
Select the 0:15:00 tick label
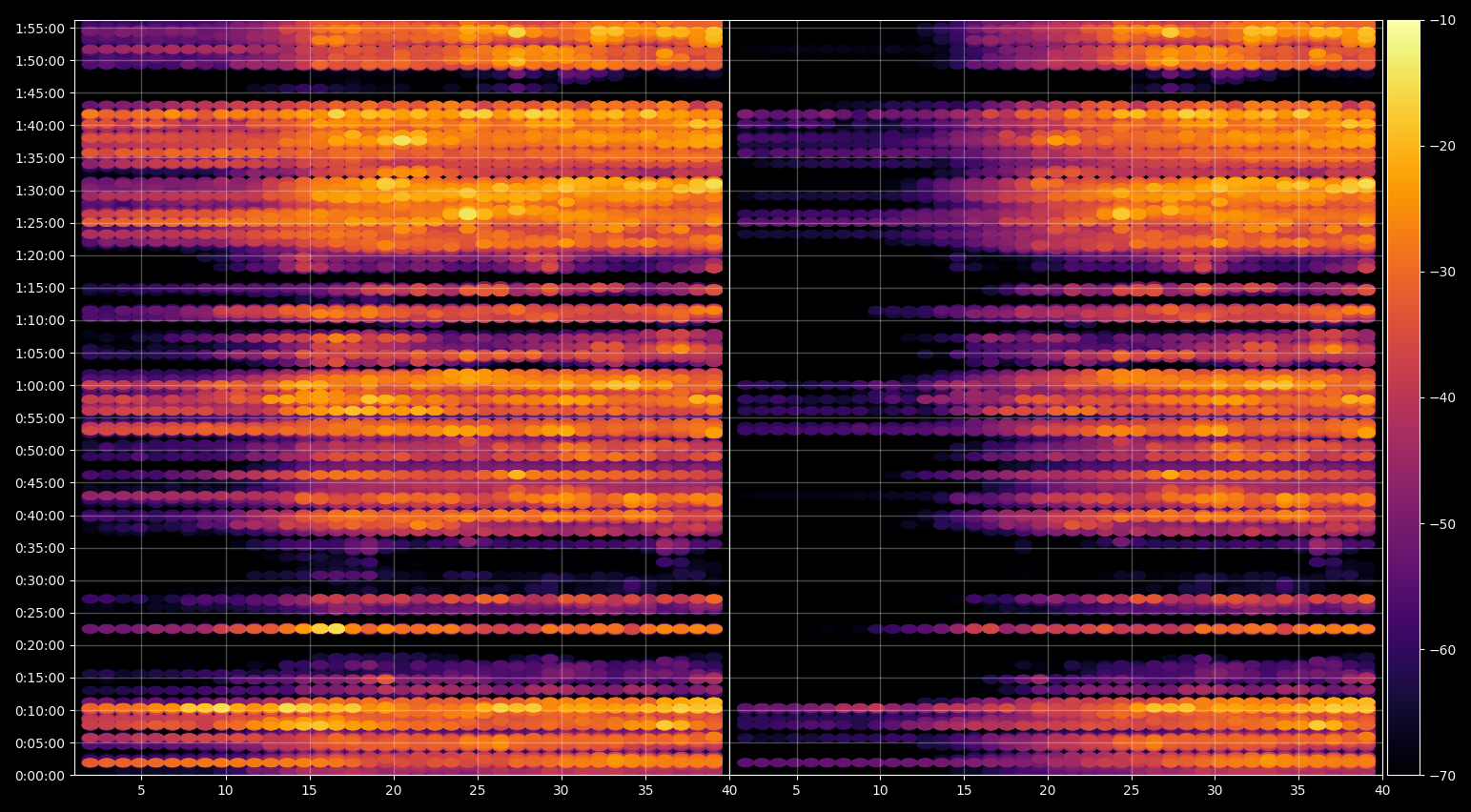point(40,679)
